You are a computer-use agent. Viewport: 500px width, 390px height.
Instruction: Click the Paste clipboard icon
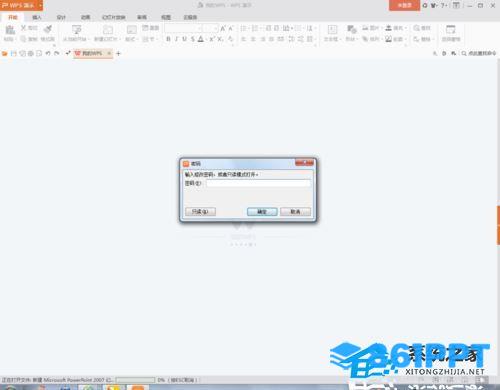click(10, 30)
